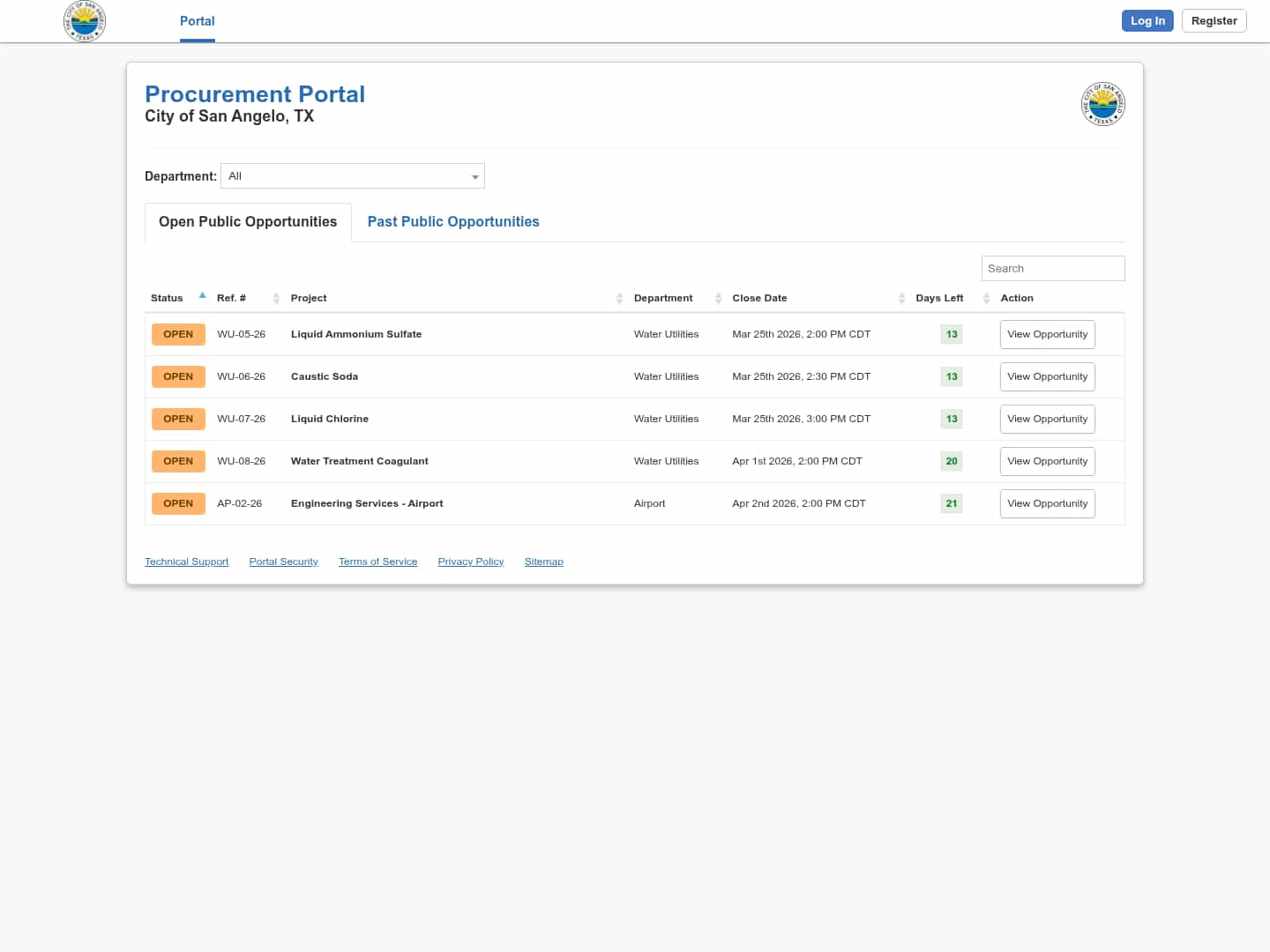This screenshot has width=1270, height=952.
Task: View Opportunity for Engineering Services - Airport
Action: point(1047,504)
